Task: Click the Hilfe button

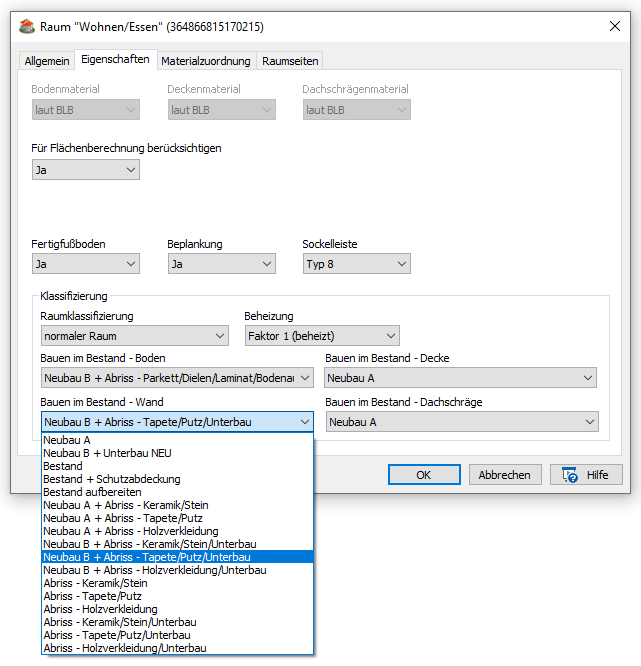Action: click(586, 475)
